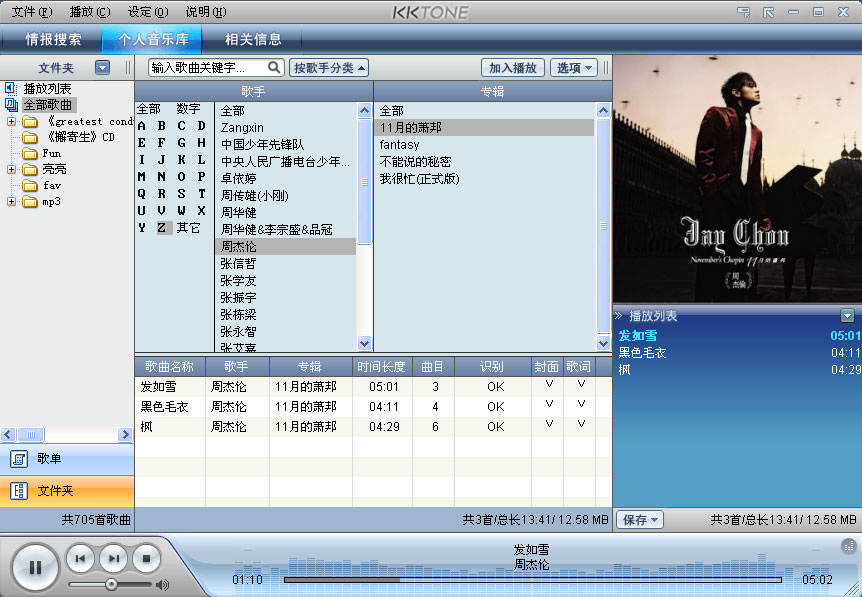Click the Jay Chou album cover
Image resolution: width=862 pixels, height=597 pixels.
tap(737, 179)
